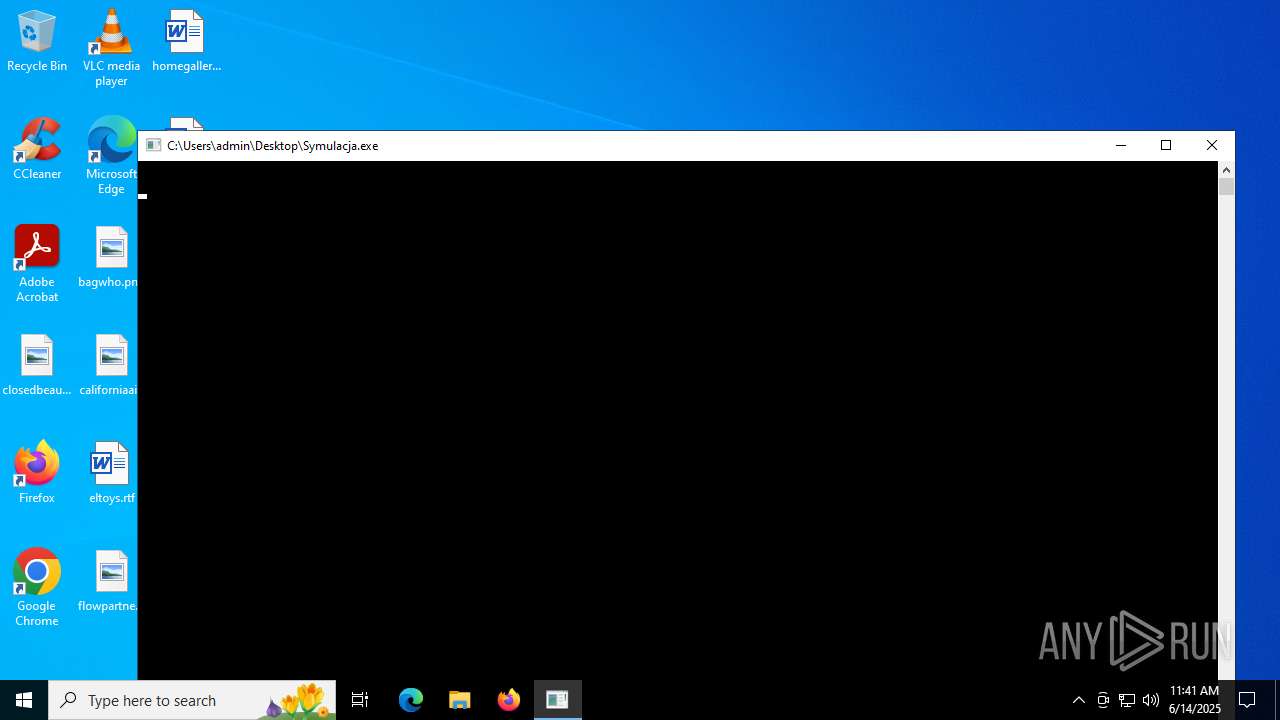Select the californiaai image file icon

click(x=108, y=366)
